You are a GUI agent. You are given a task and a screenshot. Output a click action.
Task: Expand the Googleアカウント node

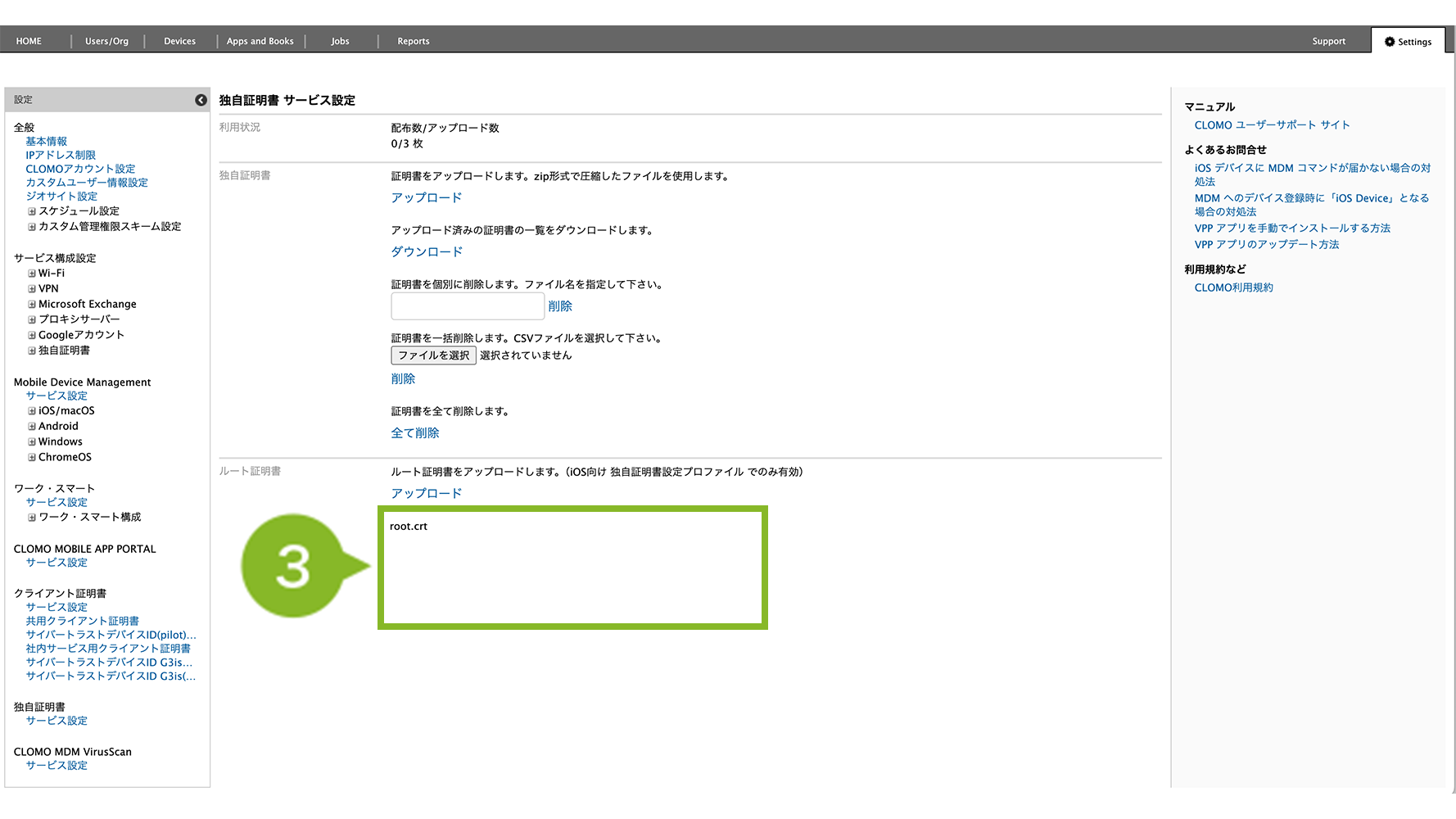point(32,336)
